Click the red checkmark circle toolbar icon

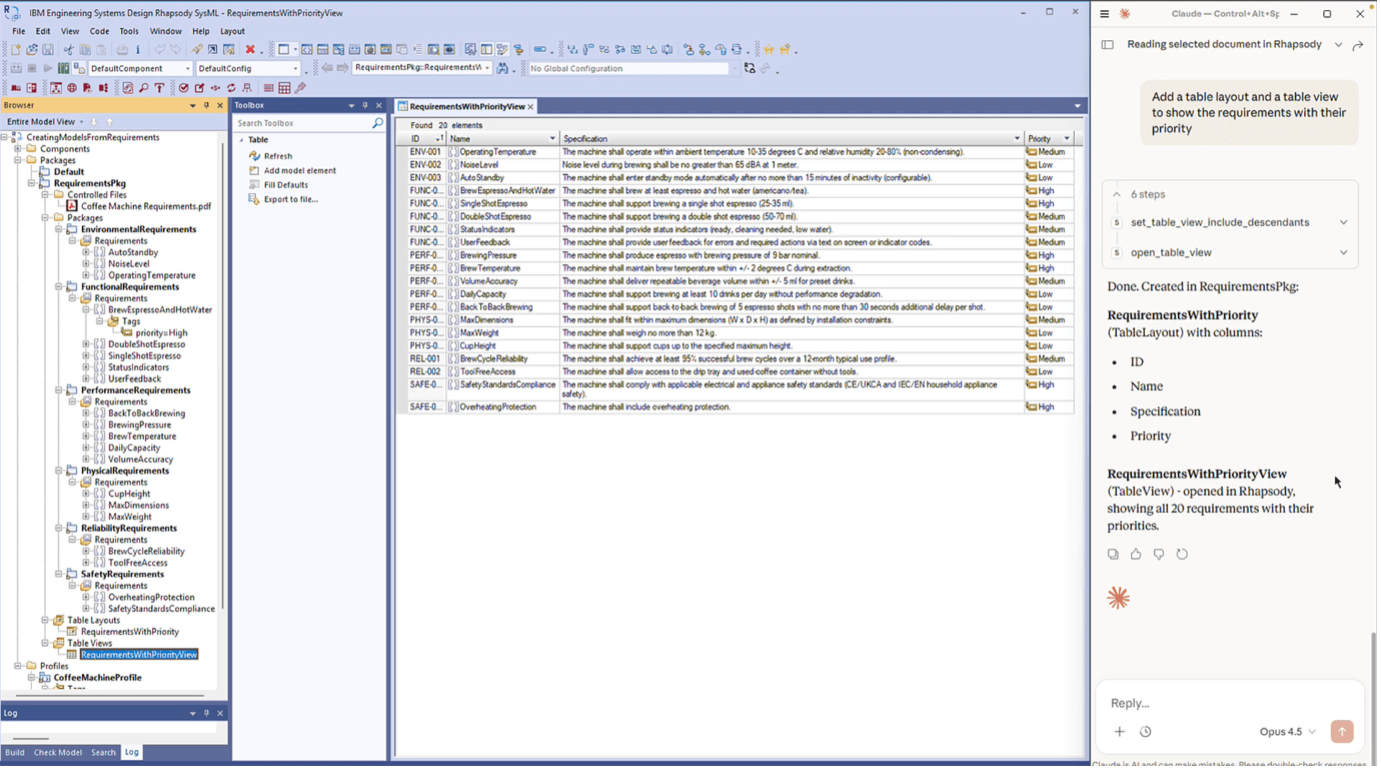click(x=184, y=88)
